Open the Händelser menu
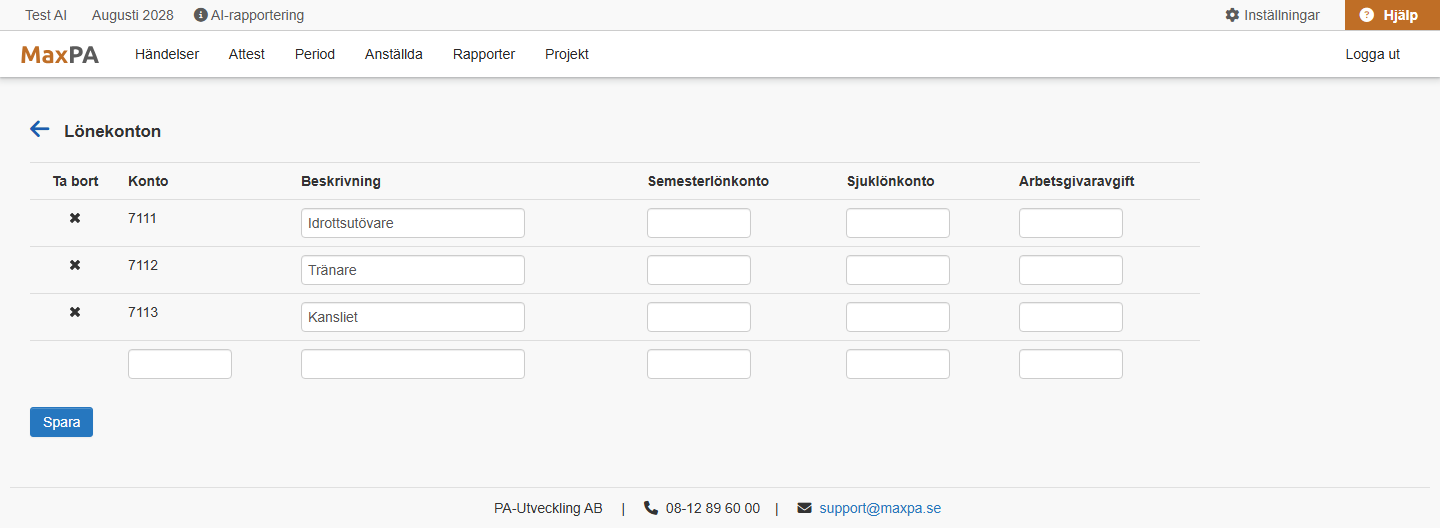This screenshot has height=528, width=1440. [x=167, y=54]
